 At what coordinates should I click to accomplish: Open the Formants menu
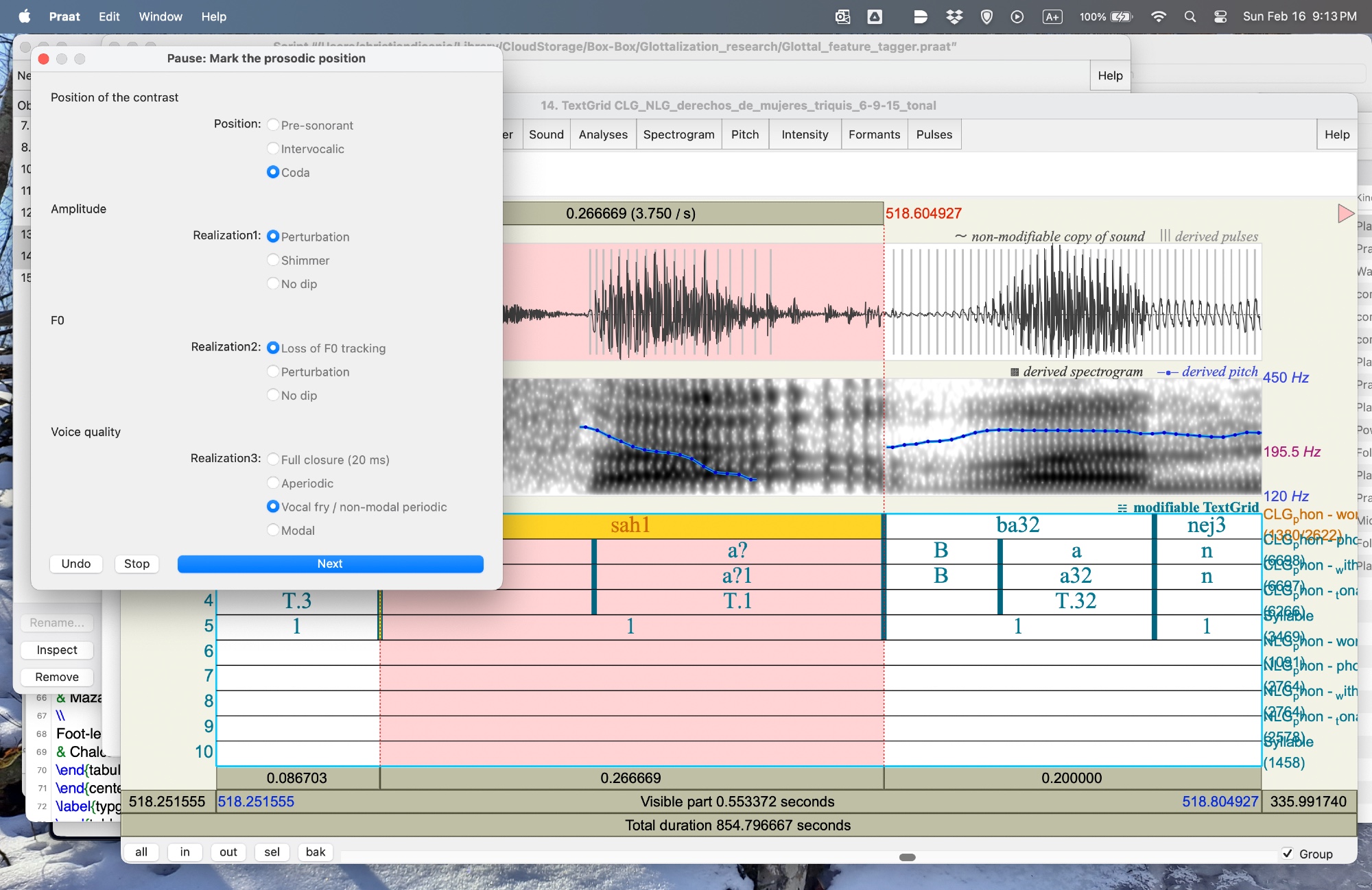click(x=874, y=134)
